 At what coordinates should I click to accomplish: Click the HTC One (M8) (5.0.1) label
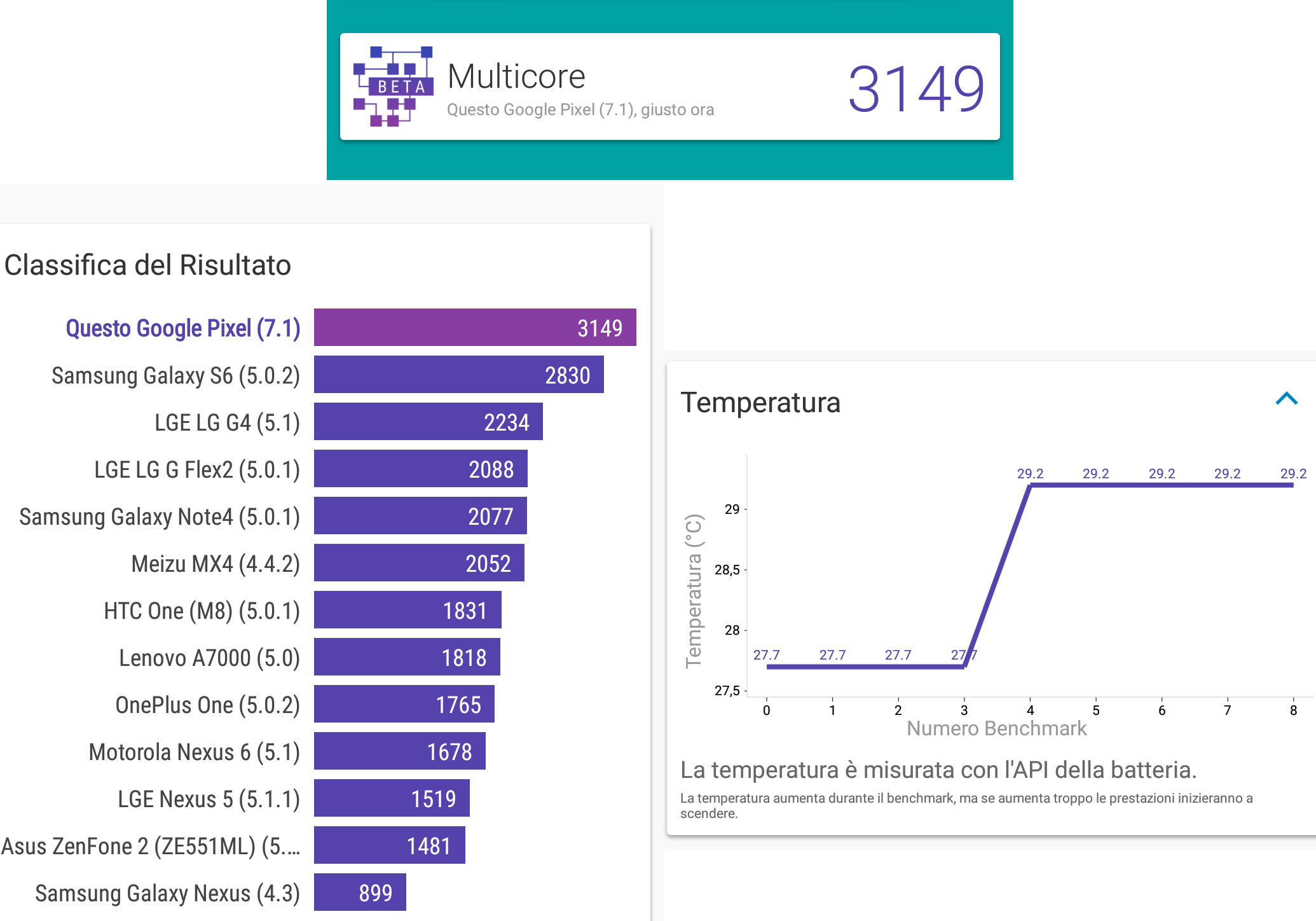[x=202, y=611]
